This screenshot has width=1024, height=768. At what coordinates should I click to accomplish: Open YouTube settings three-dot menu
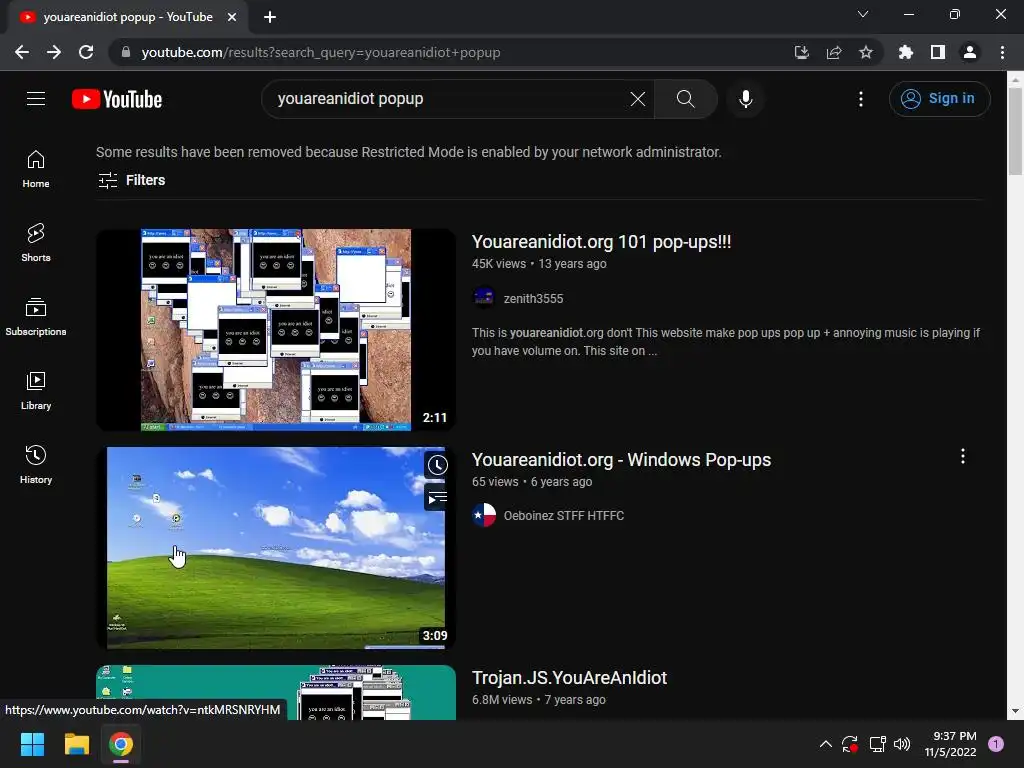(861, 99)
